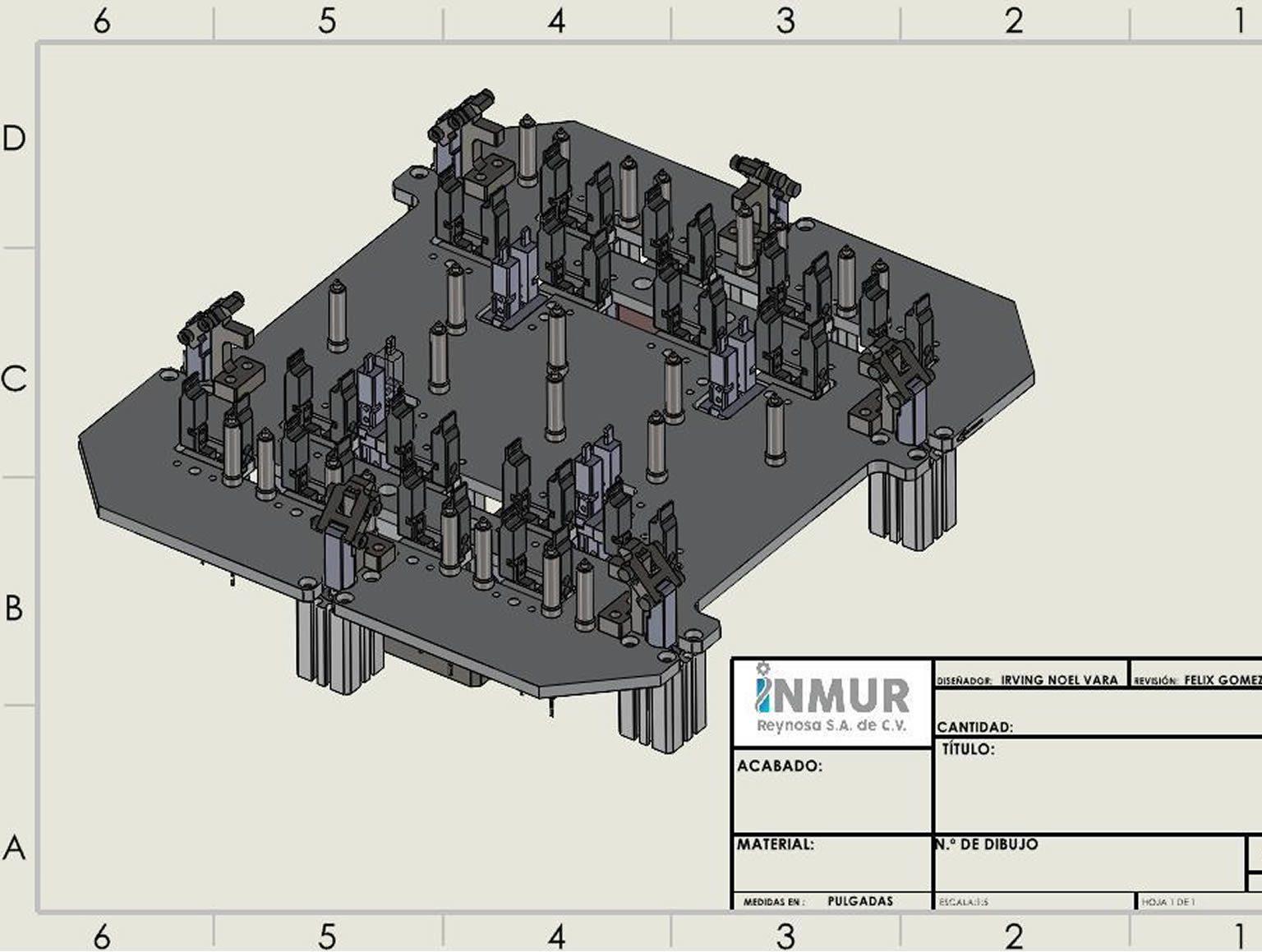The image size is (1262, 952).
Task: Click zone number 5 on bottom border
Action: (x=327, y=936)
